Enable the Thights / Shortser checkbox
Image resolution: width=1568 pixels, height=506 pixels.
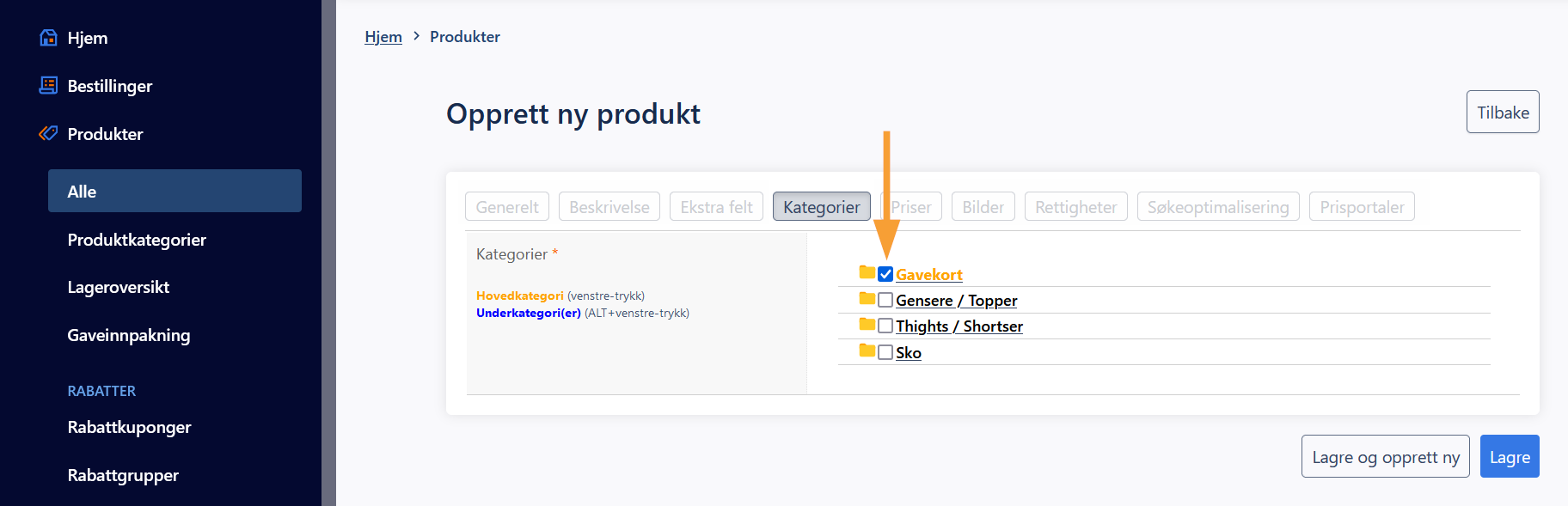point(885,326)
